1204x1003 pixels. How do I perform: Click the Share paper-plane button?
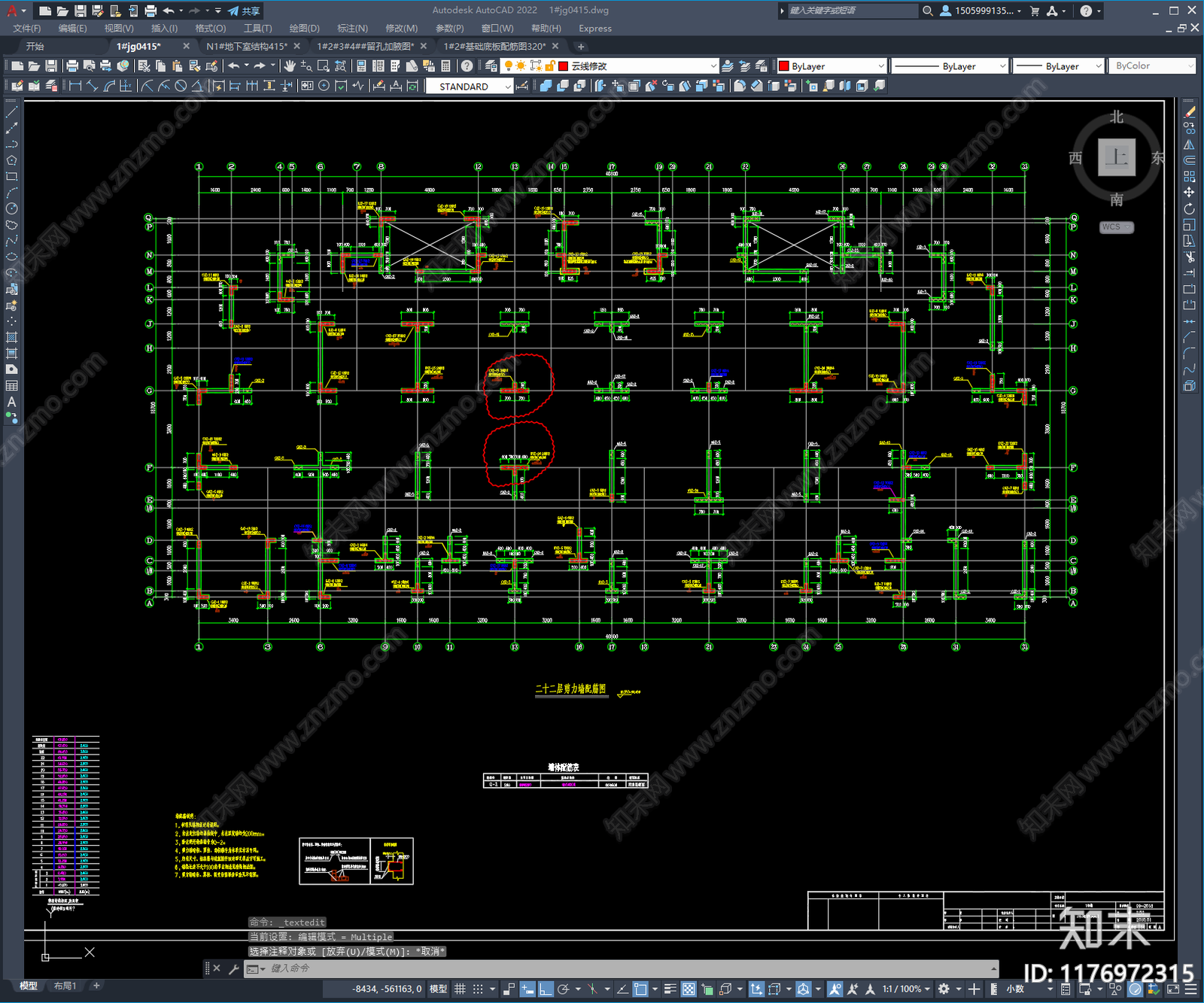(x=244, y=11)
